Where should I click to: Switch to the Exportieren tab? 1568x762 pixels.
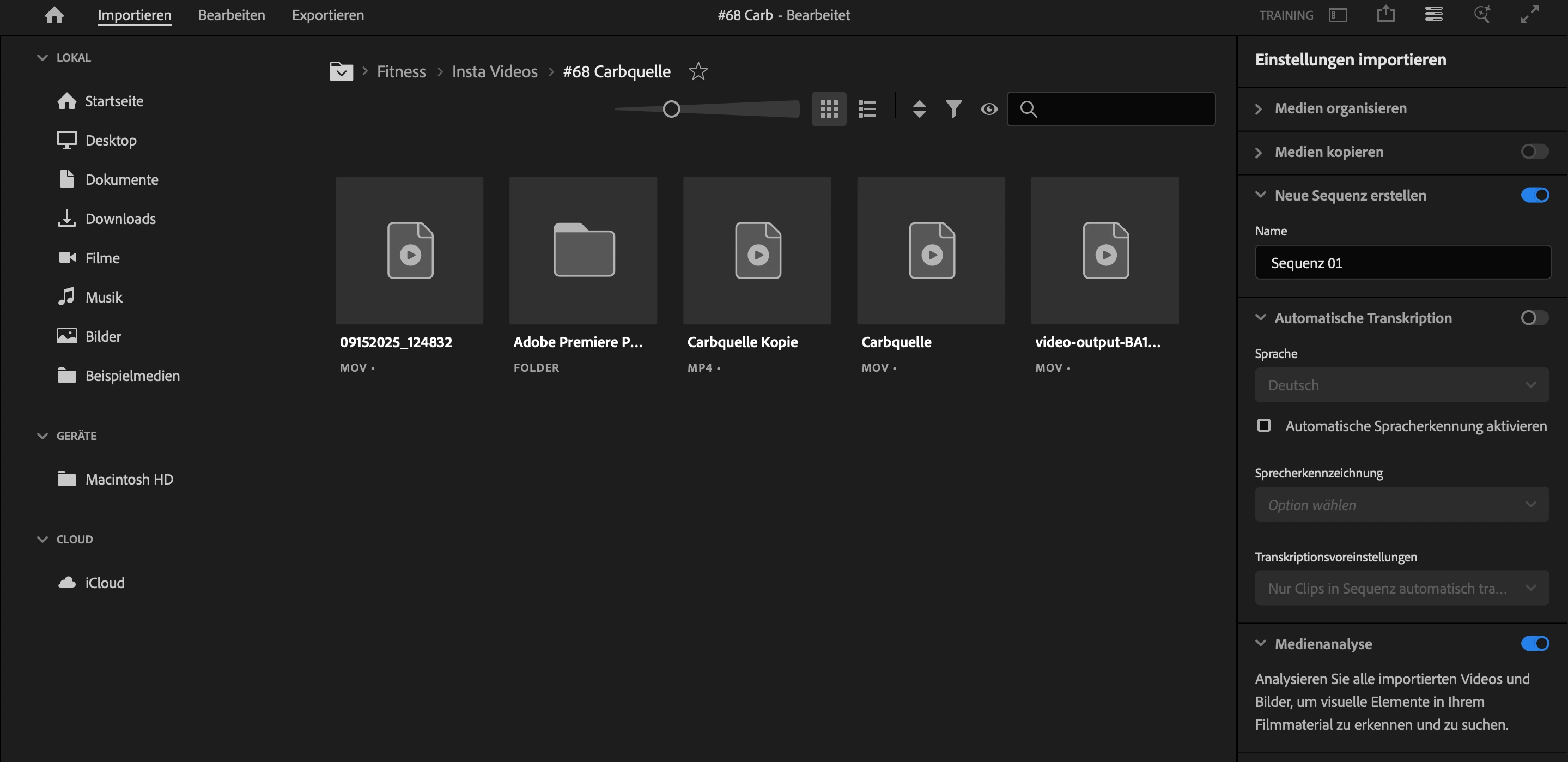point(327,15)
